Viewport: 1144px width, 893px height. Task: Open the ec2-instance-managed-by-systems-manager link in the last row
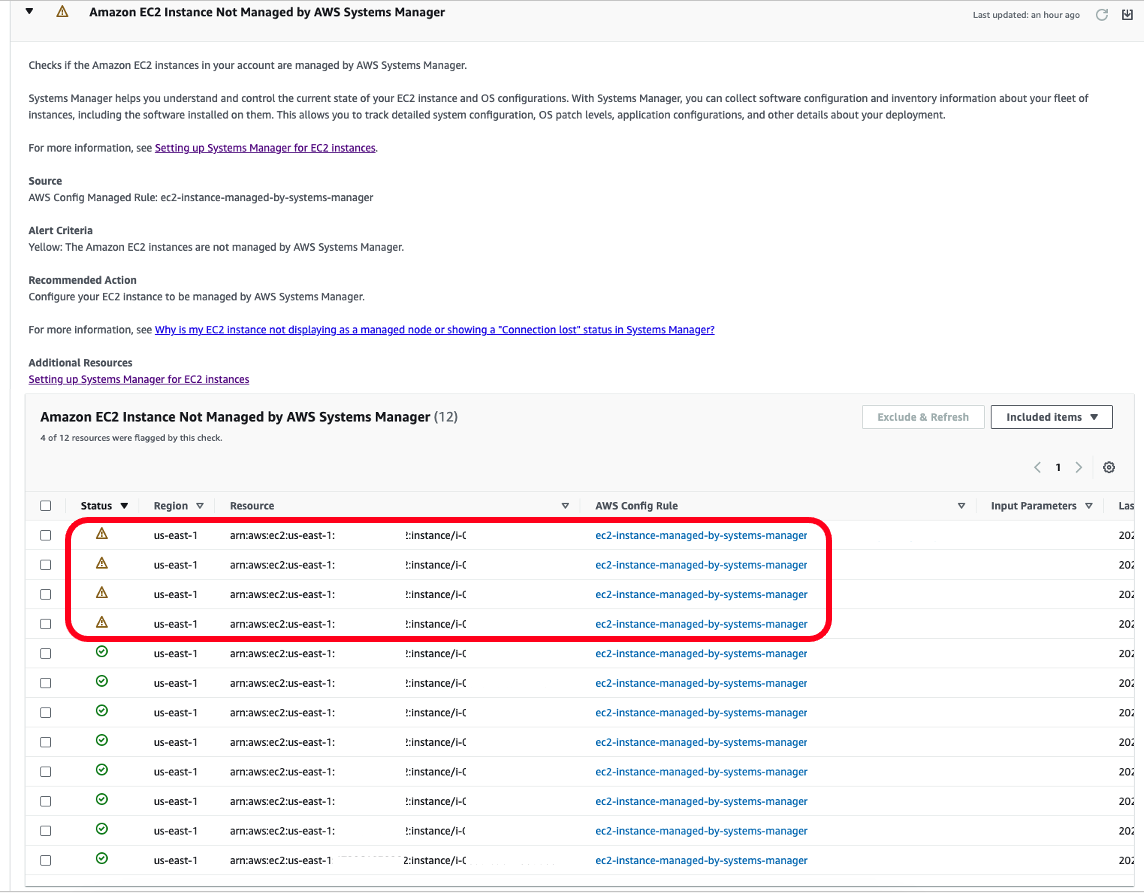(x=701, y=861)
